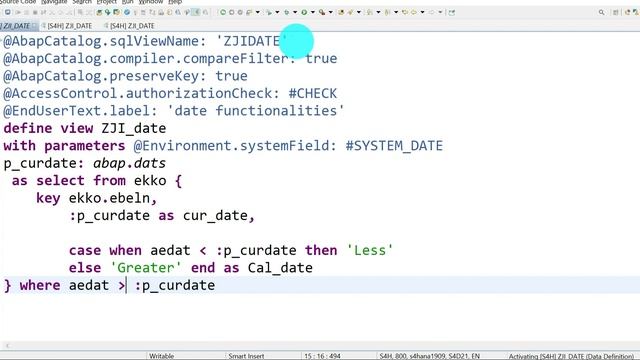This screenshot has width=640, height=360.
Task: Click the yellow back navigation arrow in toolbar
Action: point(405,12)
